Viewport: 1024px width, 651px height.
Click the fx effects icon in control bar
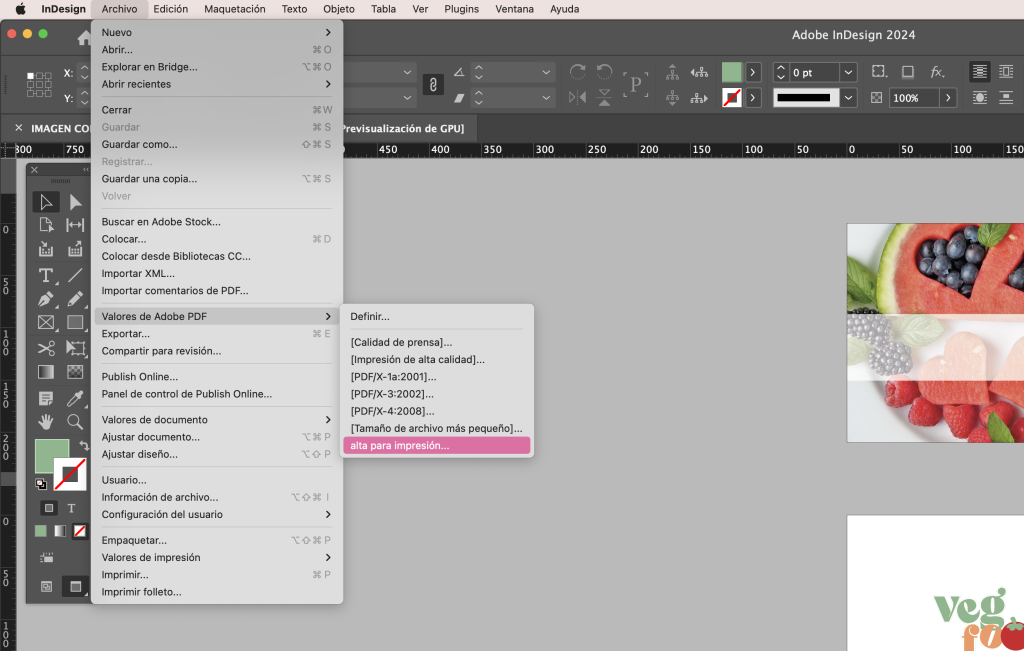tap(937, 72)
